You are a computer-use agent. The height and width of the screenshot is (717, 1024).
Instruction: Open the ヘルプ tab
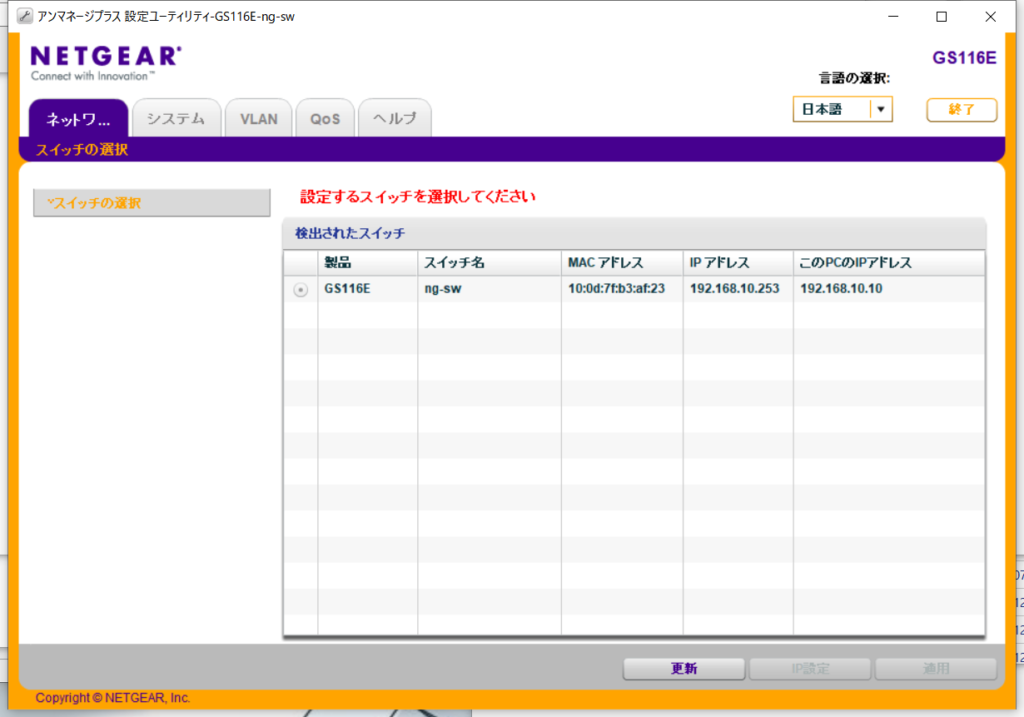pyautogui.click(x=394, y=118)
